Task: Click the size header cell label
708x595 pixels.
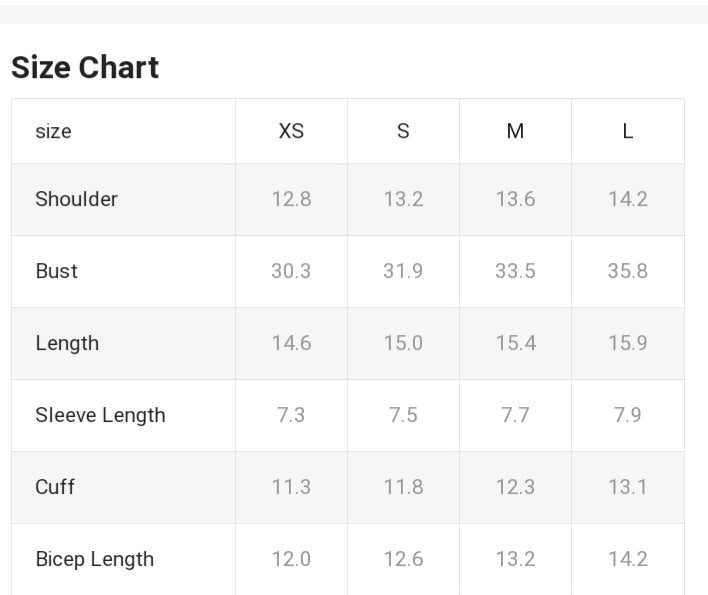Action: point(53,131)
